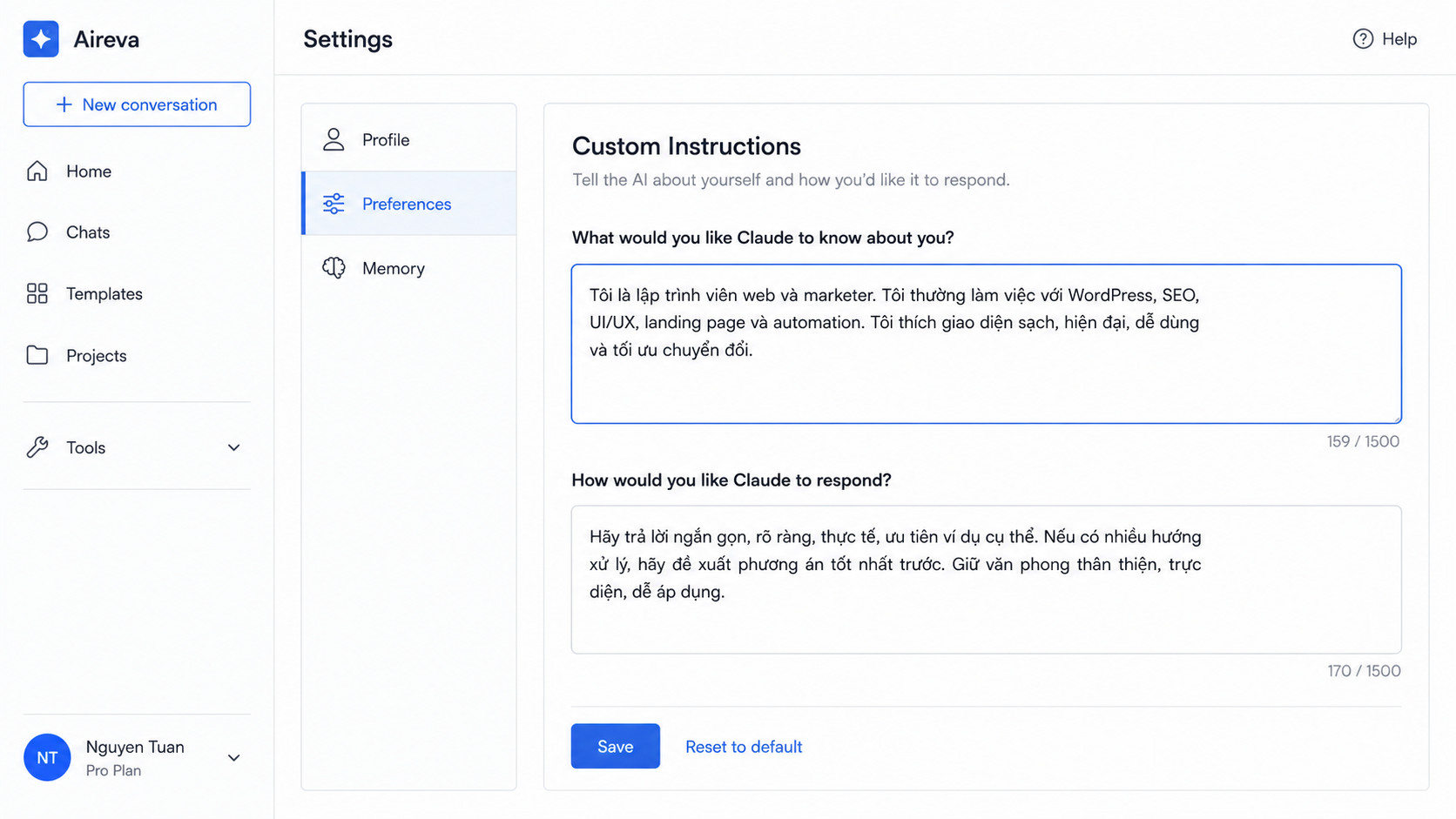1456x819 pixels.
Task: Click the Tools label text
Action: [86, 448]
